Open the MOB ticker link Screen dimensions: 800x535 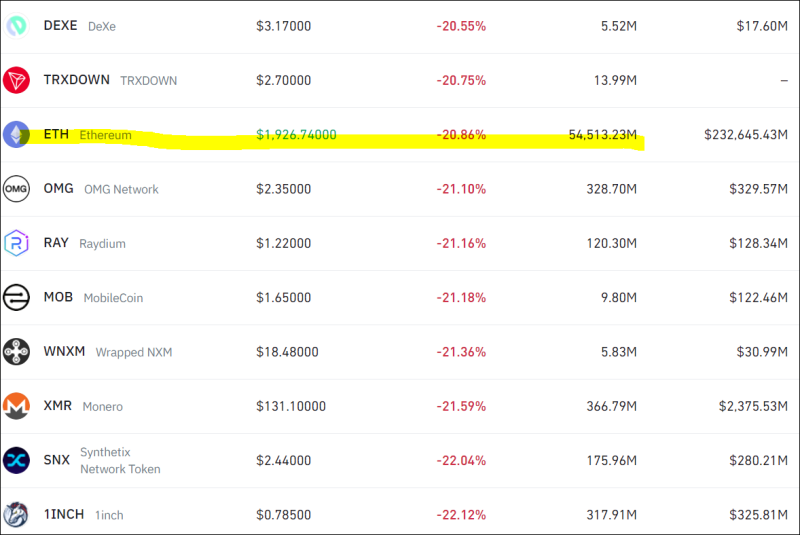coord(58,297)
